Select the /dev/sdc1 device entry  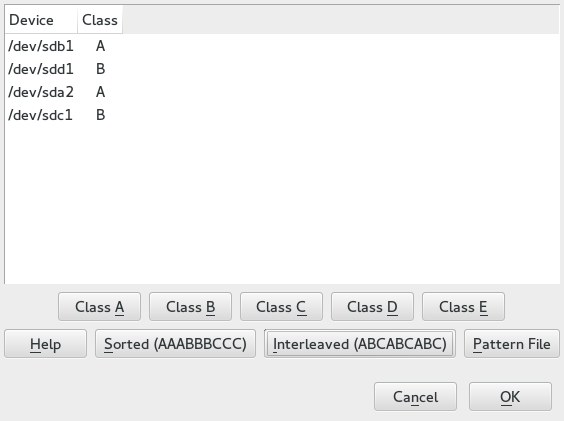(282, 115)
